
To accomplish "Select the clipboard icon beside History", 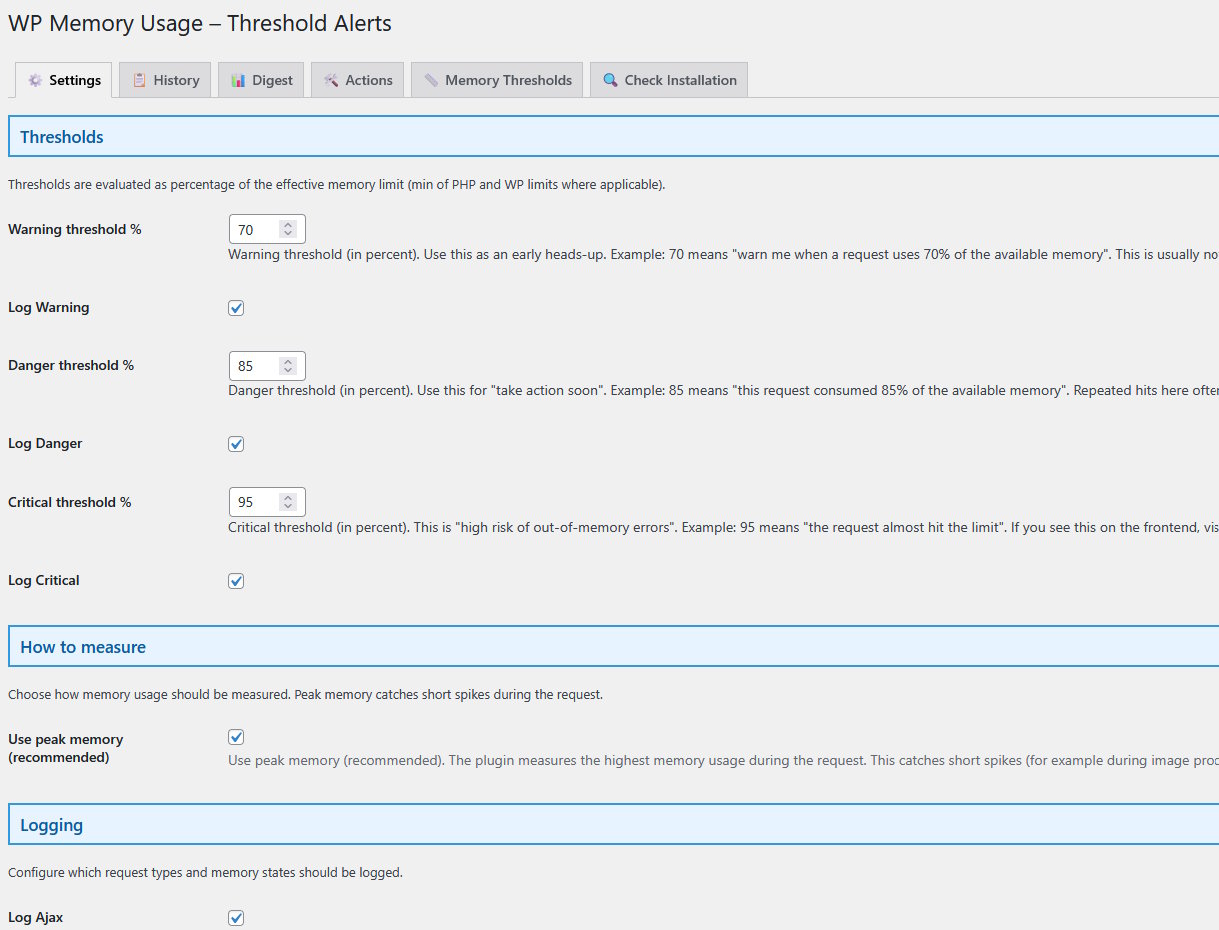I will (138, 79).
